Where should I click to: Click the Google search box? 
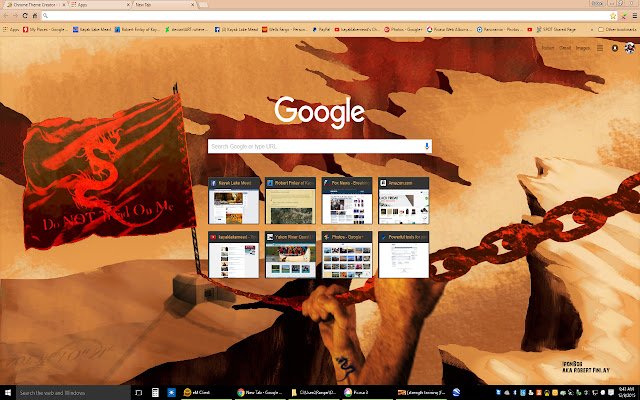click(320, 146)
